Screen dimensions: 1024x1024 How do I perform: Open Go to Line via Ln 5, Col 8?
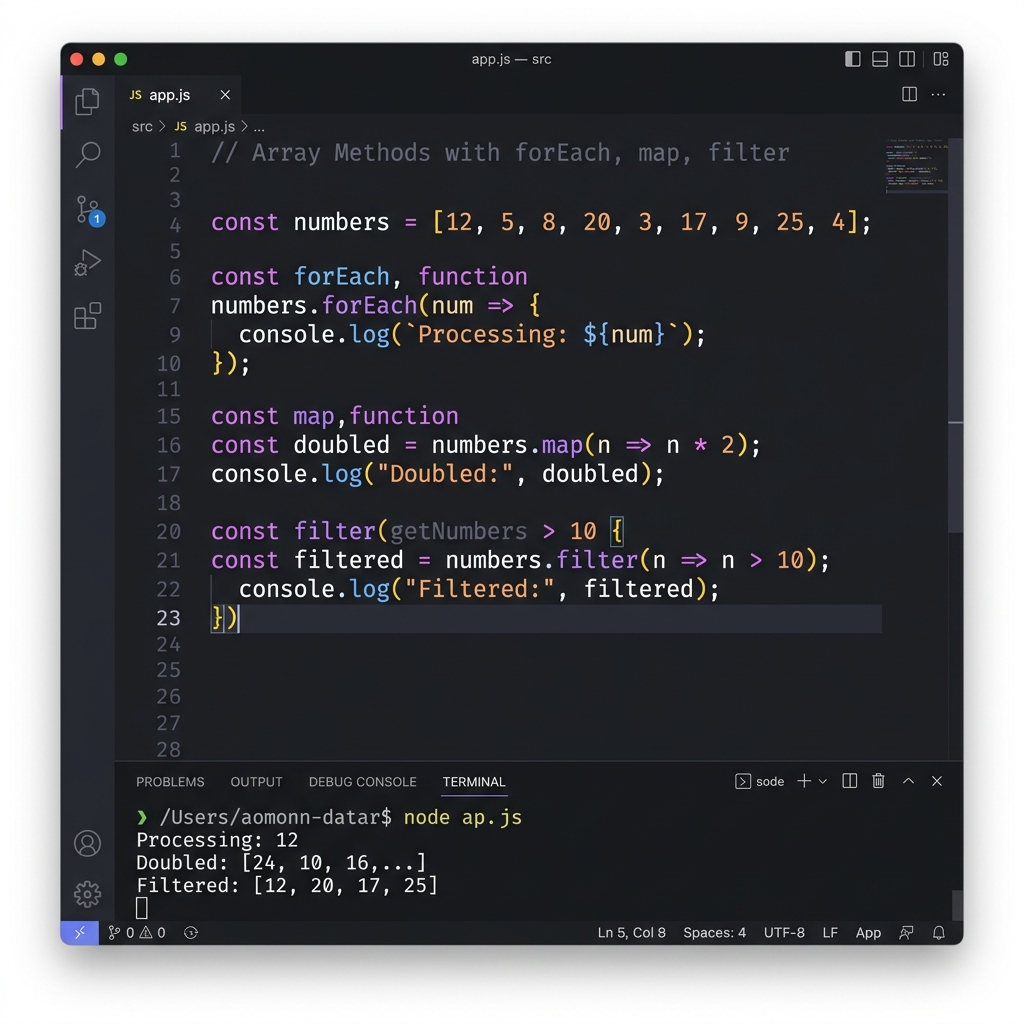(632, 933)
